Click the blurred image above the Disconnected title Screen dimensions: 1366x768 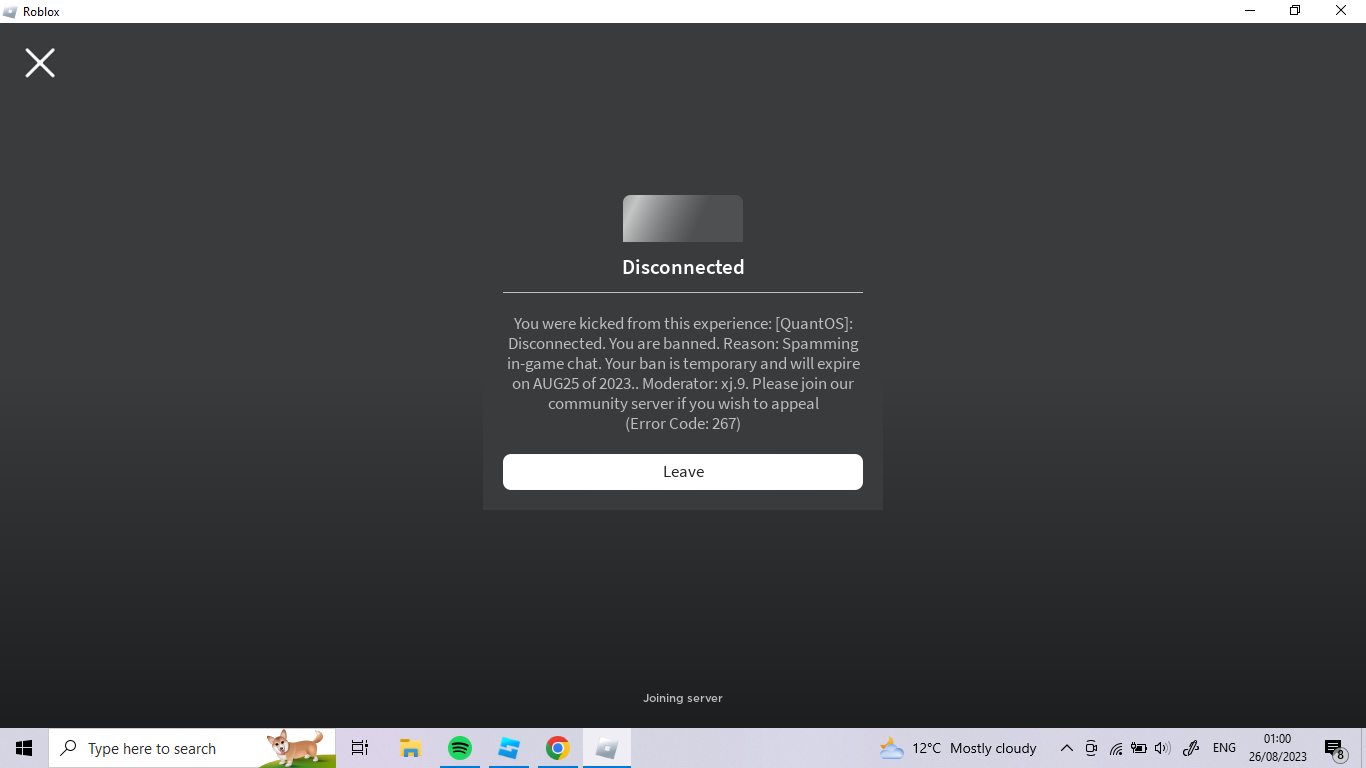pos(683,218)
